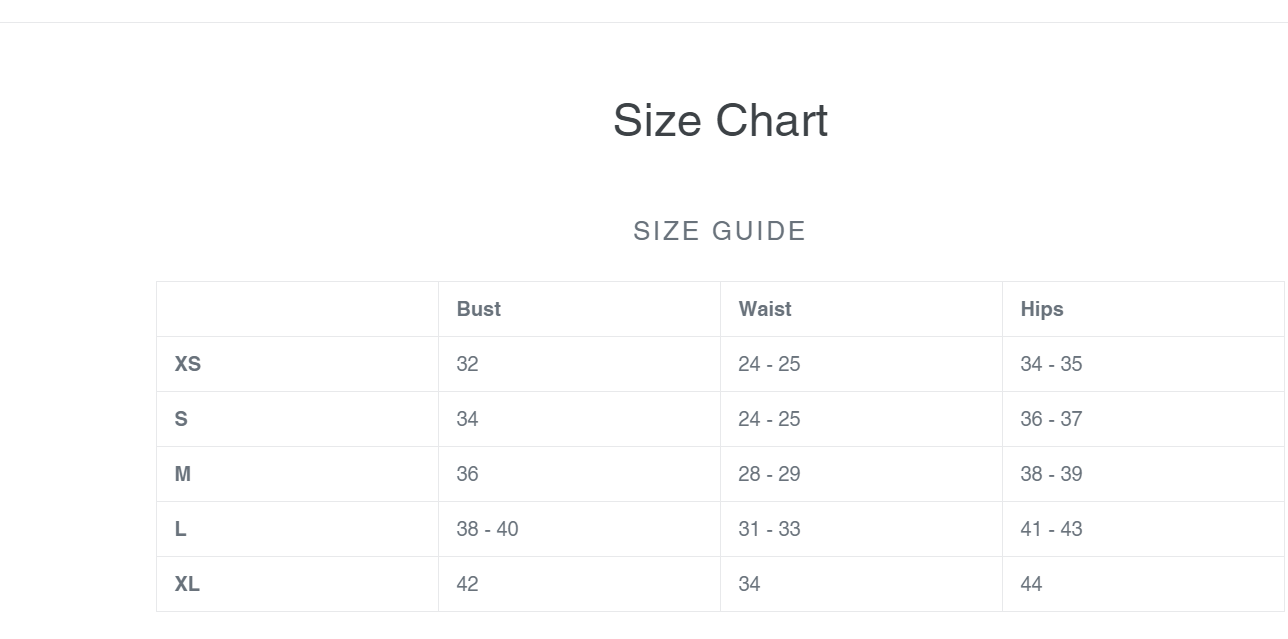Click the SIZE GUIDE subtitle
The height and width of the screenshot is (639, 1288).
[720, 231]
